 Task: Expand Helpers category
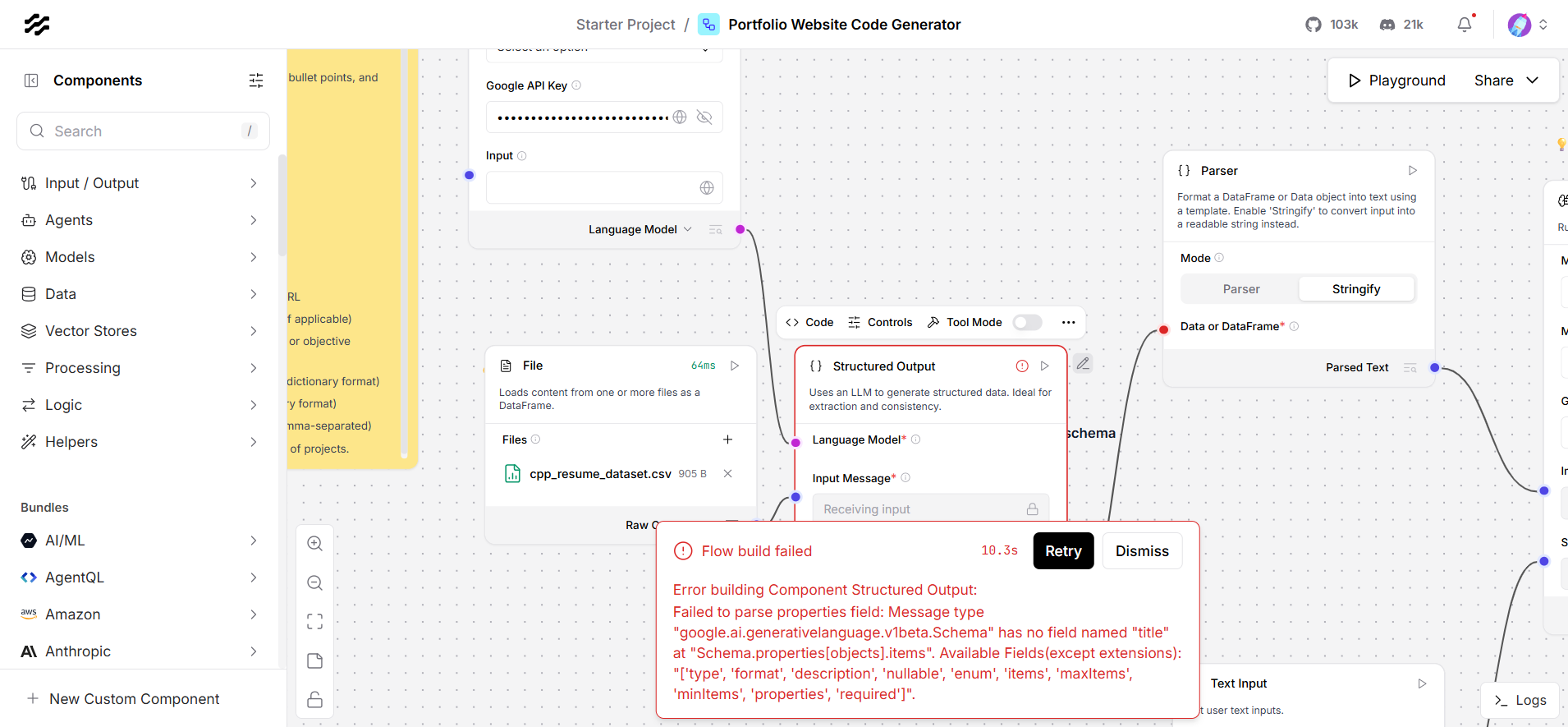point(140,442)
